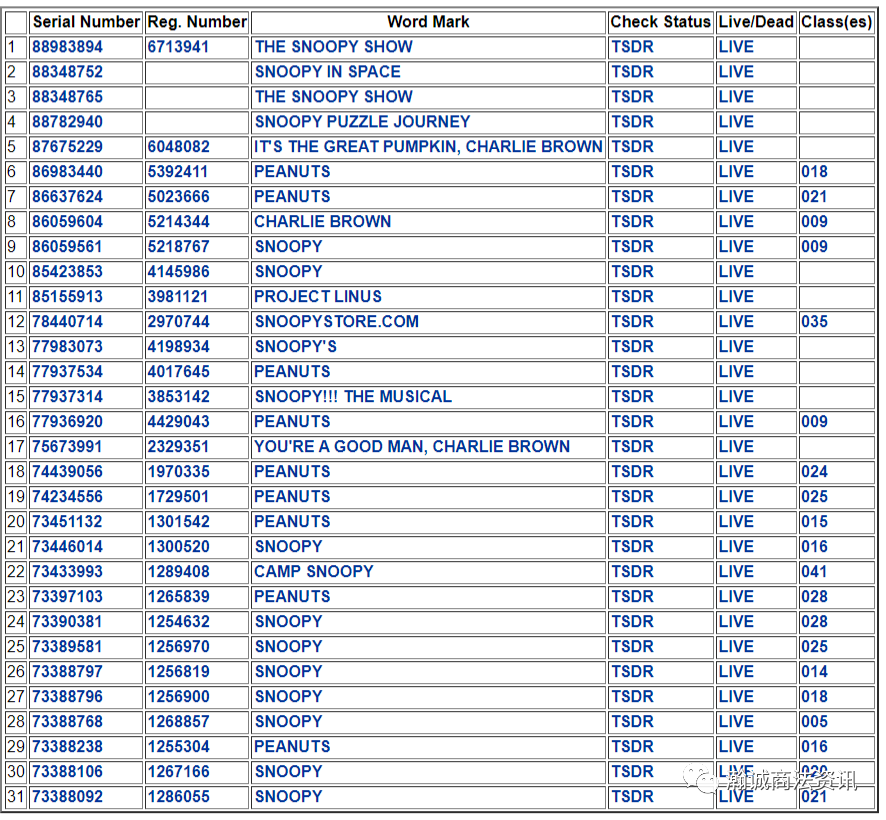Image resolution: width=886 pixels, height=820 pixels.
Task: Open SNOOPY IN SPACE word mark
Action: pyautogui.click(x=328, y=72)
